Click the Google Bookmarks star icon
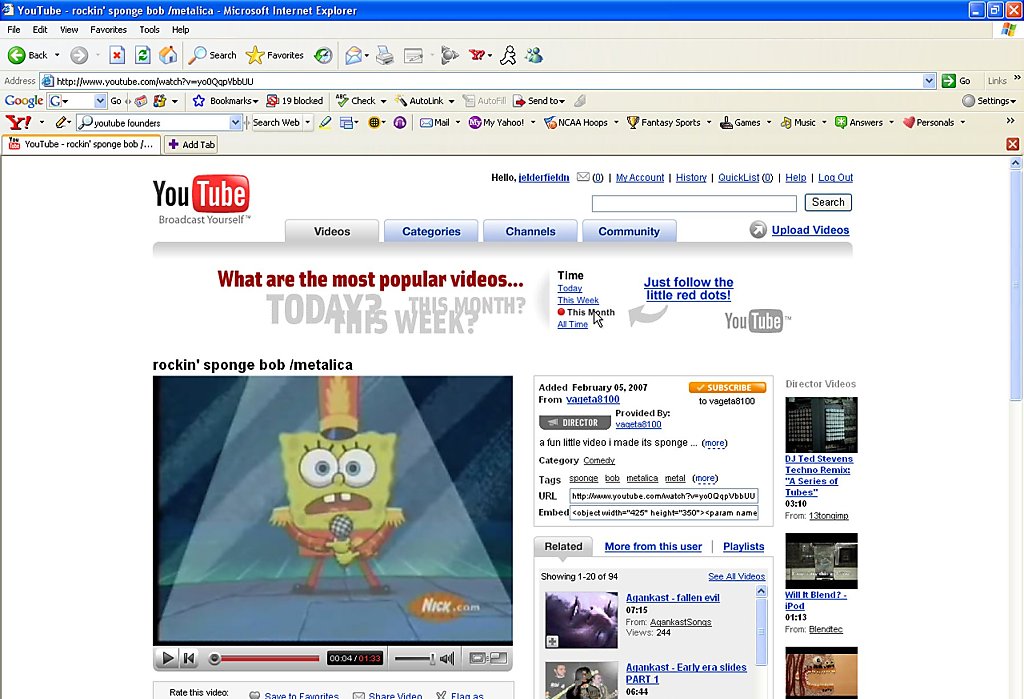The width and height of the screenshot is (1024, 699). point(200,100)
